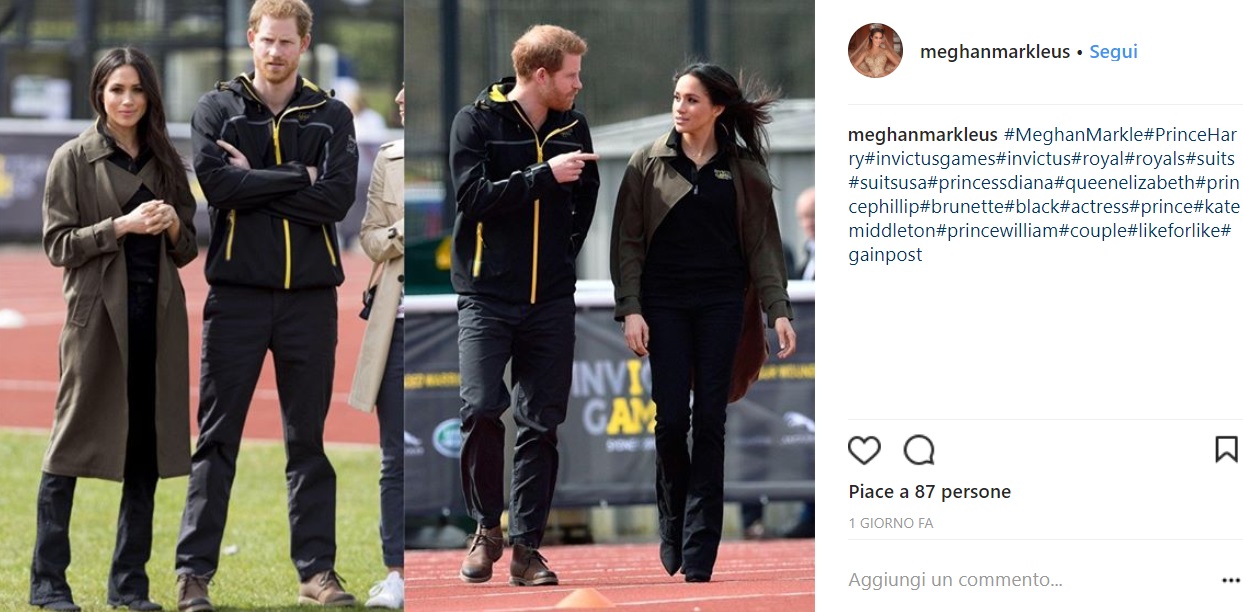Click the post photo of the couple
The height and width of the screenshot is (612, 1243).
pos(407,306)
